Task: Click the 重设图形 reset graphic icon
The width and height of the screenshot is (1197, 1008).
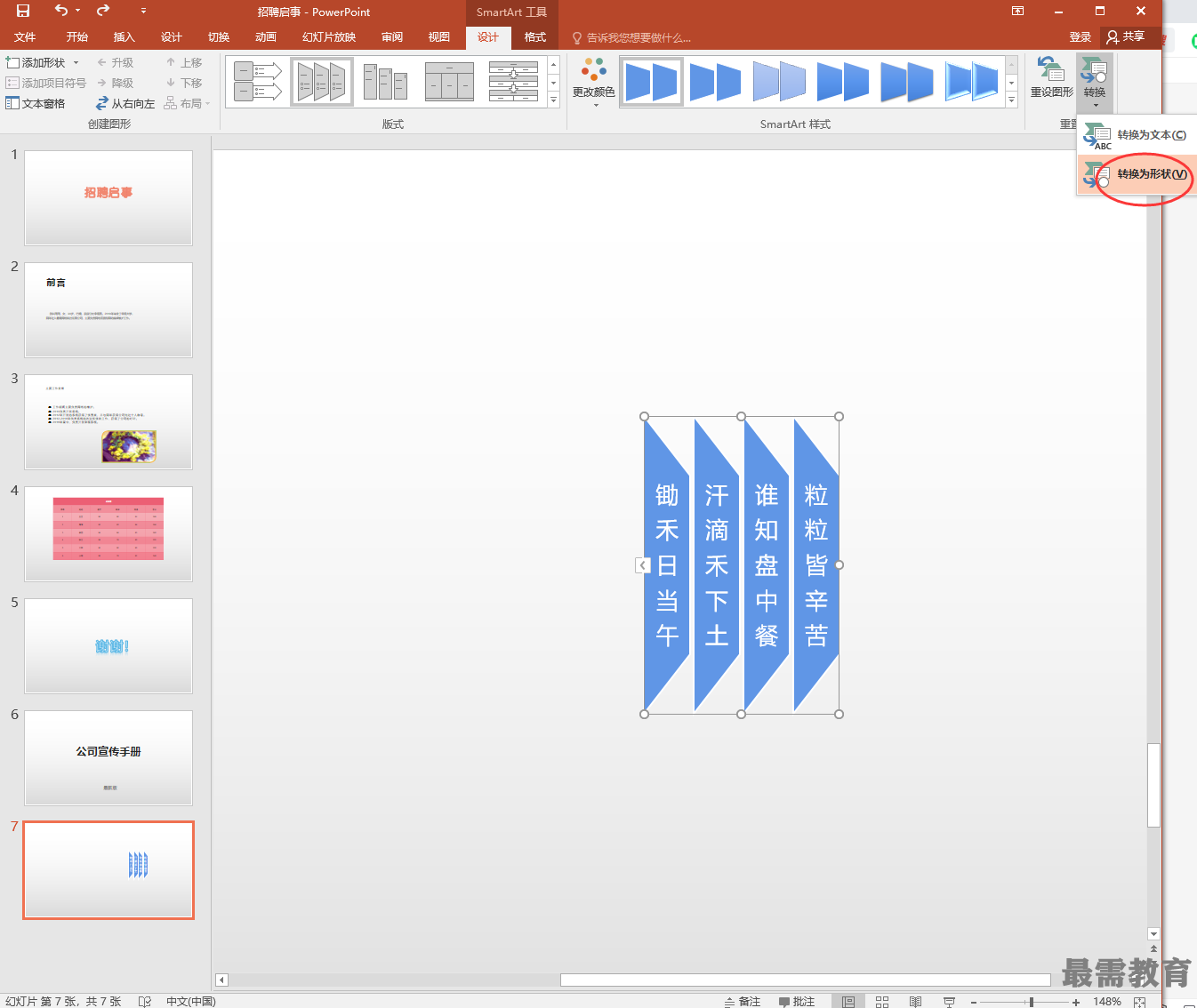Action: pyautogui.click(x=1051, y=76)
